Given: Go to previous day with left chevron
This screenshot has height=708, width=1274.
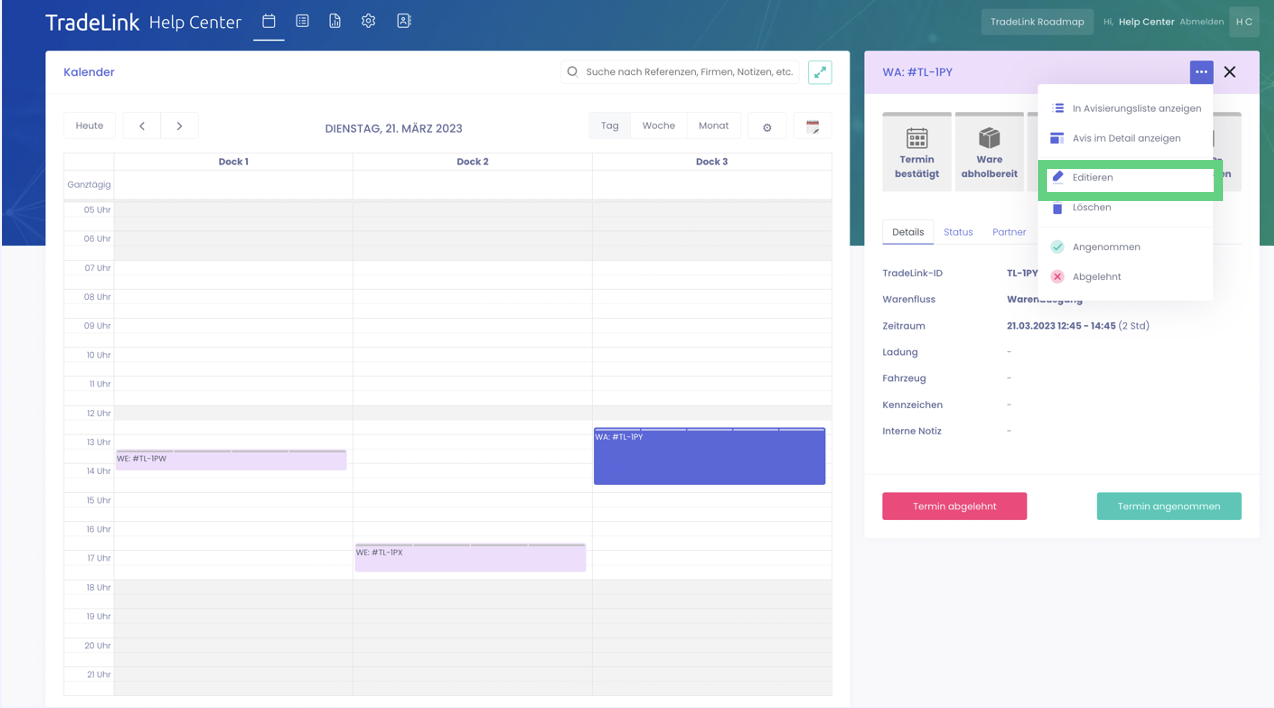Looking at the screenshot, I should pos(142,126).
